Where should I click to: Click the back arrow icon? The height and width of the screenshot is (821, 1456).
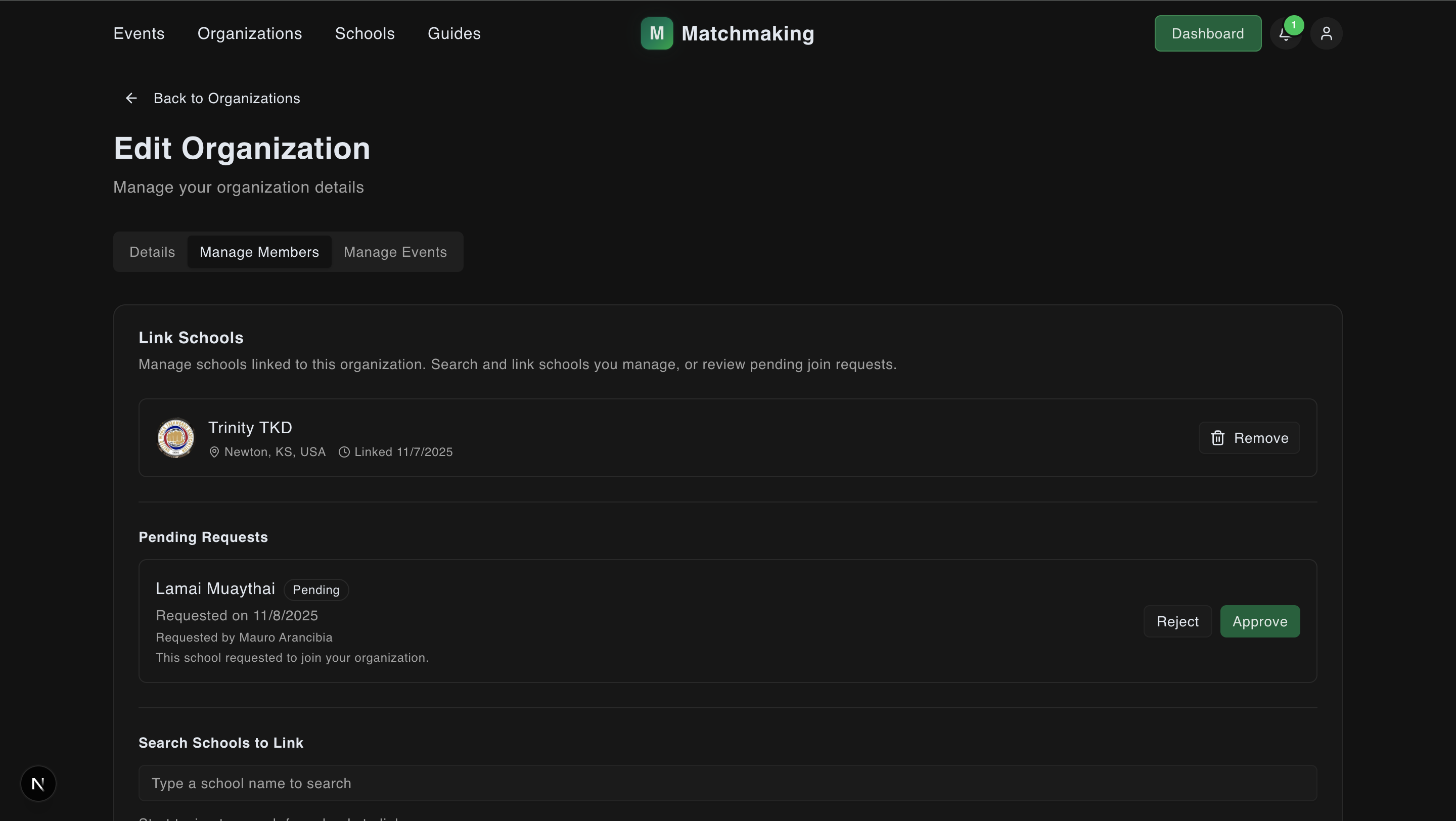point(131,98)
